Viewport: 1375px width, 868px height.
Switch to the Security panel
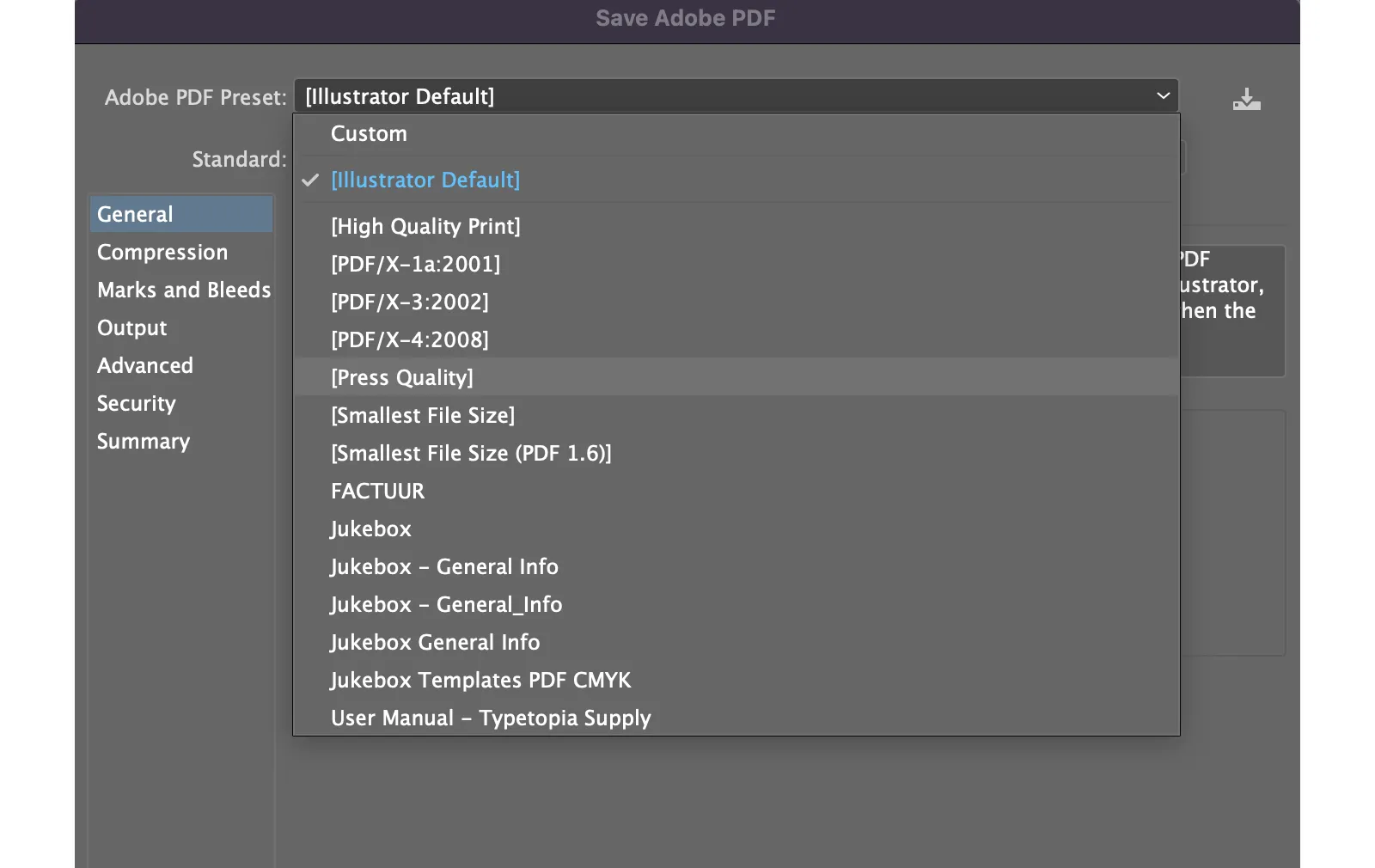pyautogui.click(x=136, y=403)
